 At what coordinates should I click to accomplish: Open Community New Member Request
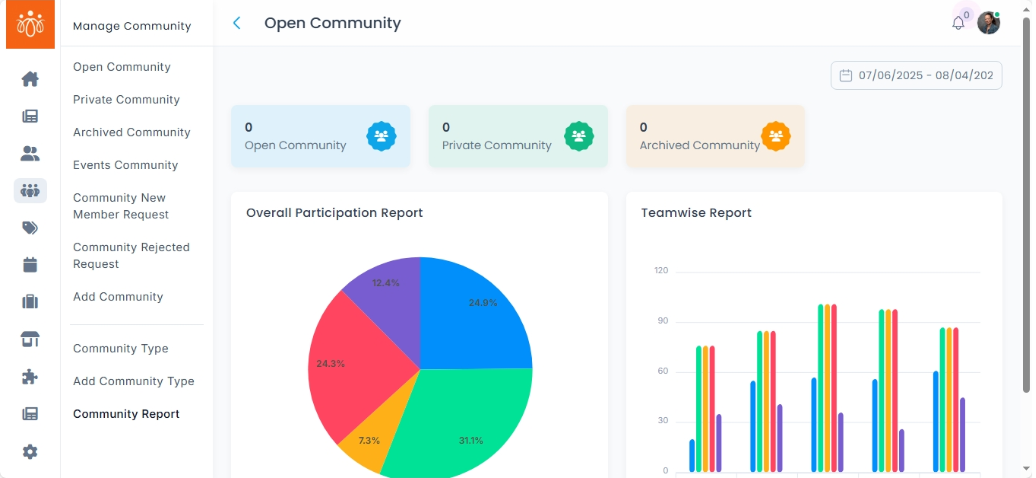point(121,206)
